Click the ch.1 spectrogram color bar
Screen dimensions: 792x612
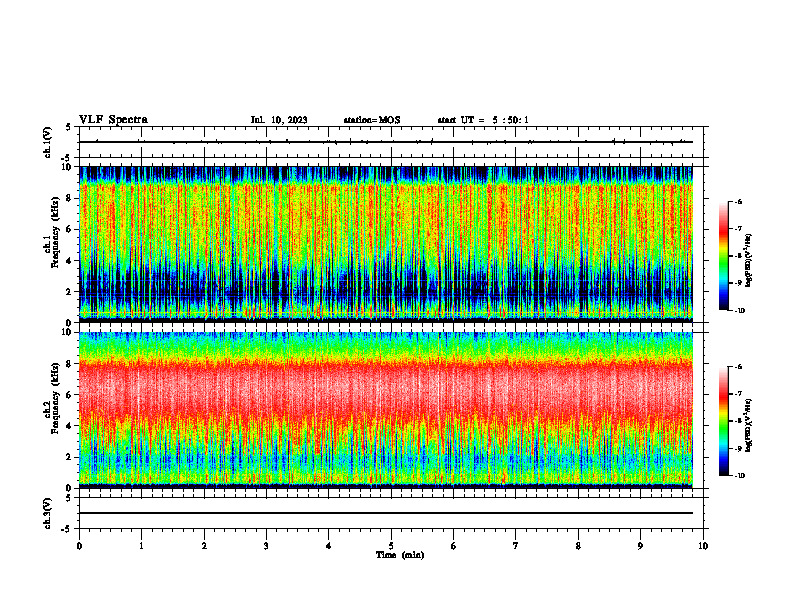(723, 256)
